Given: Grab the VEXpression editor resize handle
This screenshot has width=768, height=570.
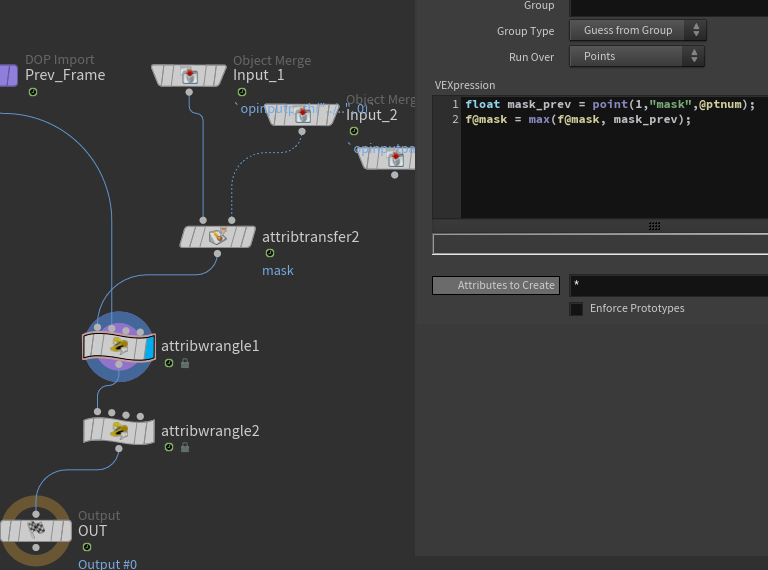Looking at the screenshot, I should [654, 226].
